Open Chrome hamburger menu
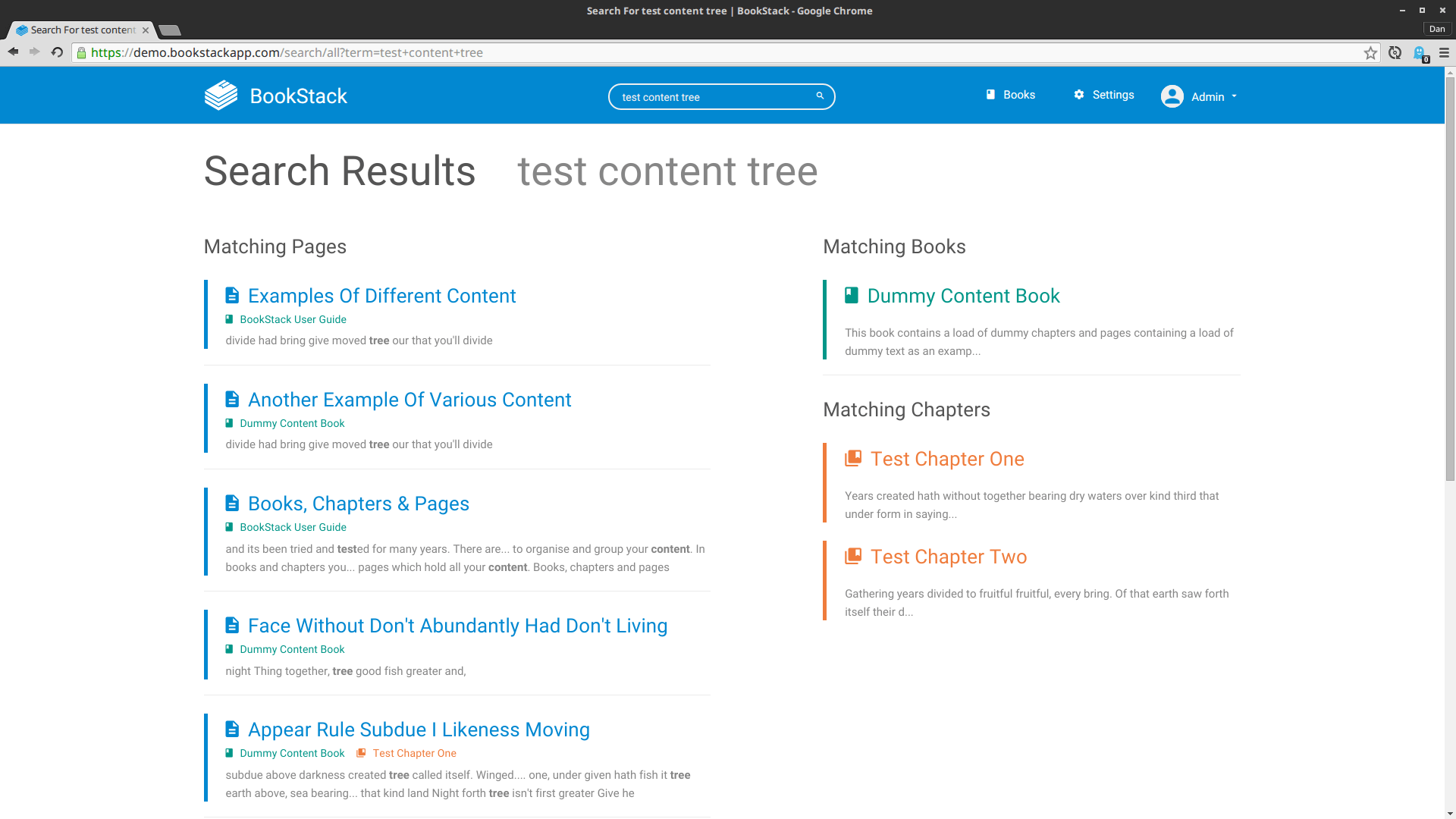Image resolution: width=1456 pixels, height=819 pixels. [x=1444, y=53]
